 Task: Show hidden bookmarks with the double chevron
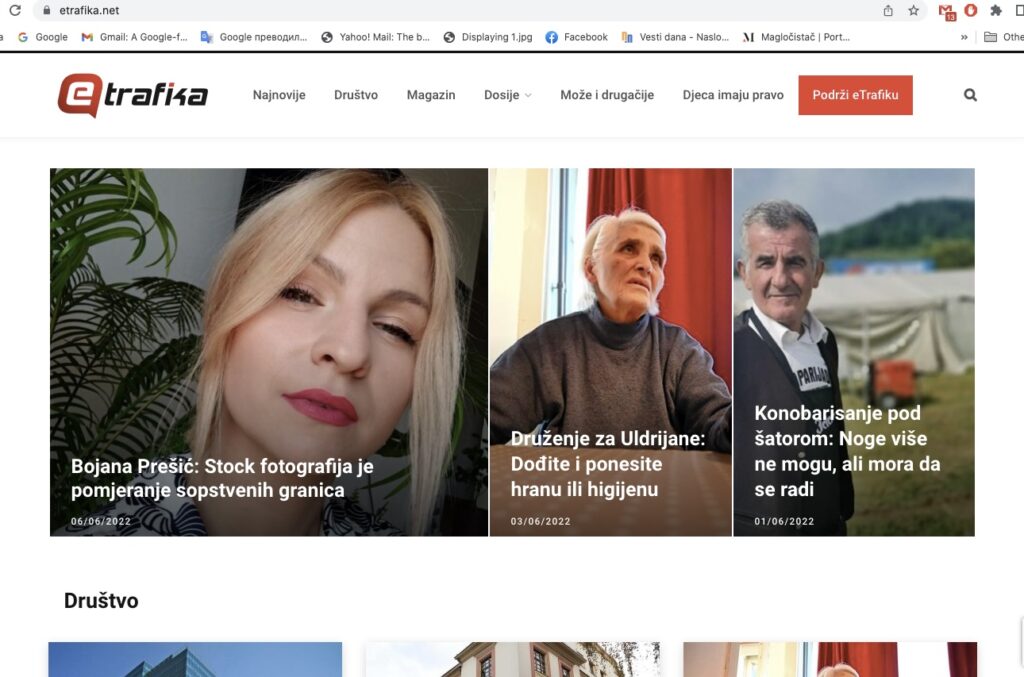(x=964, y=37)
